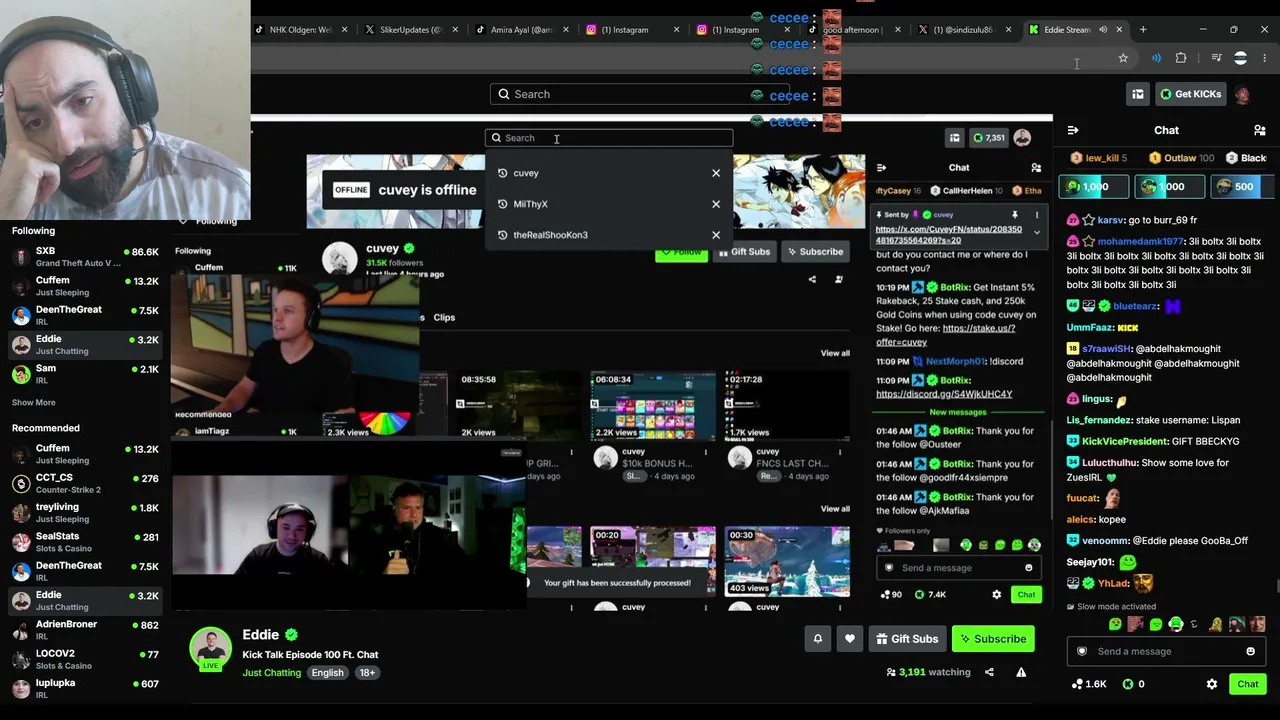This screenshot has height=720, width=1280.
Task: Click lew_kill in the gift leaderboard
Action: [1099, 158]
